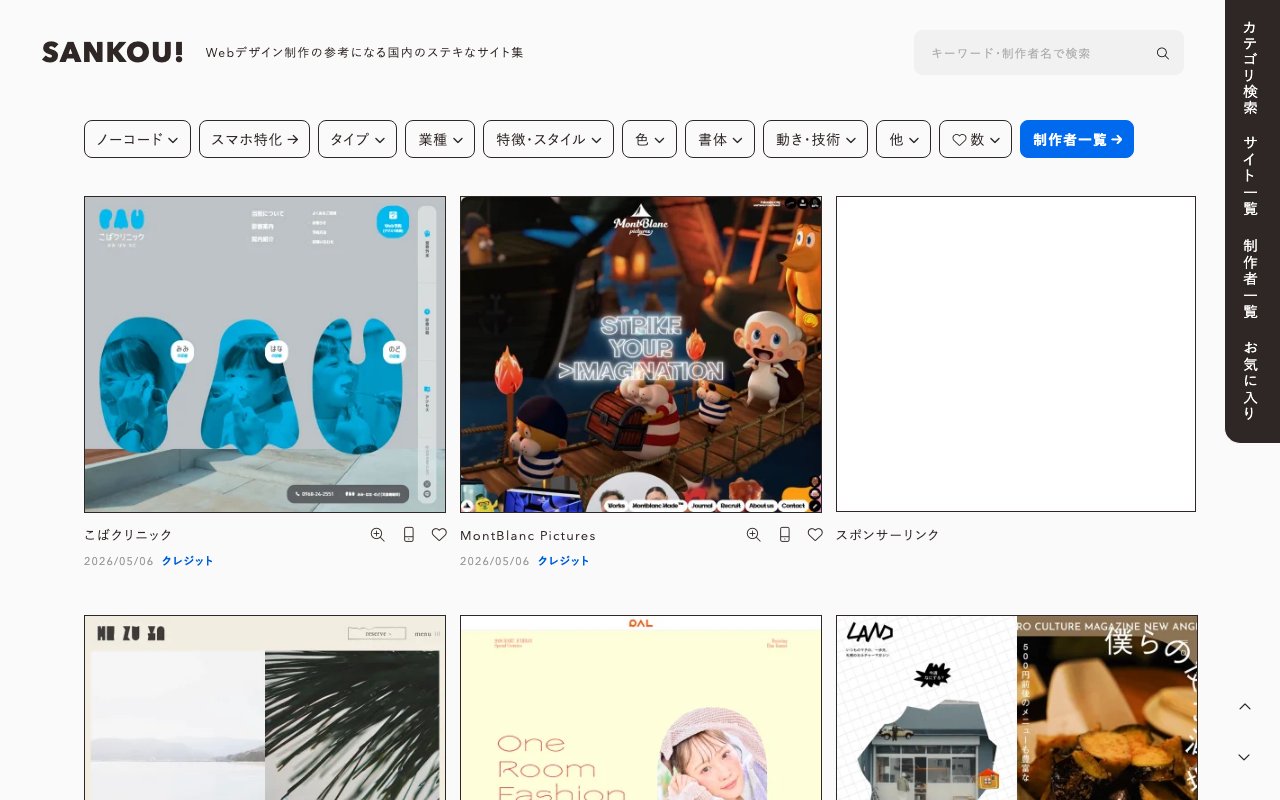Open the こばクリニック title link
Viewport: 1280px width, 800px height.
(x=128, y=535)
